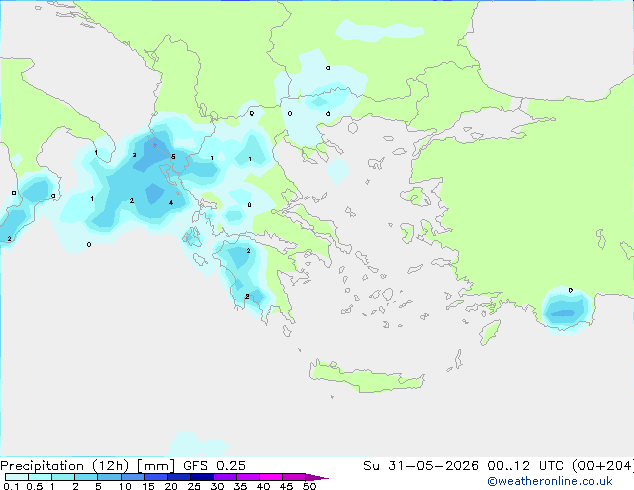Click the 'Su 31-05-2026' date label

click(x=421, y=466)
